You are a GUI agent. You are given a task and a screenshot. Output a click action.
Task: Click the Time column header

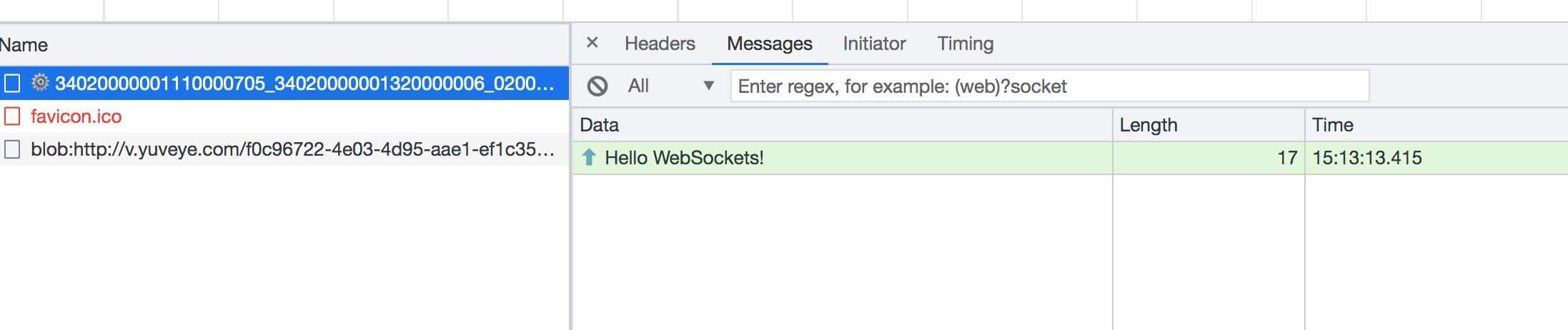pos(1332,125)
